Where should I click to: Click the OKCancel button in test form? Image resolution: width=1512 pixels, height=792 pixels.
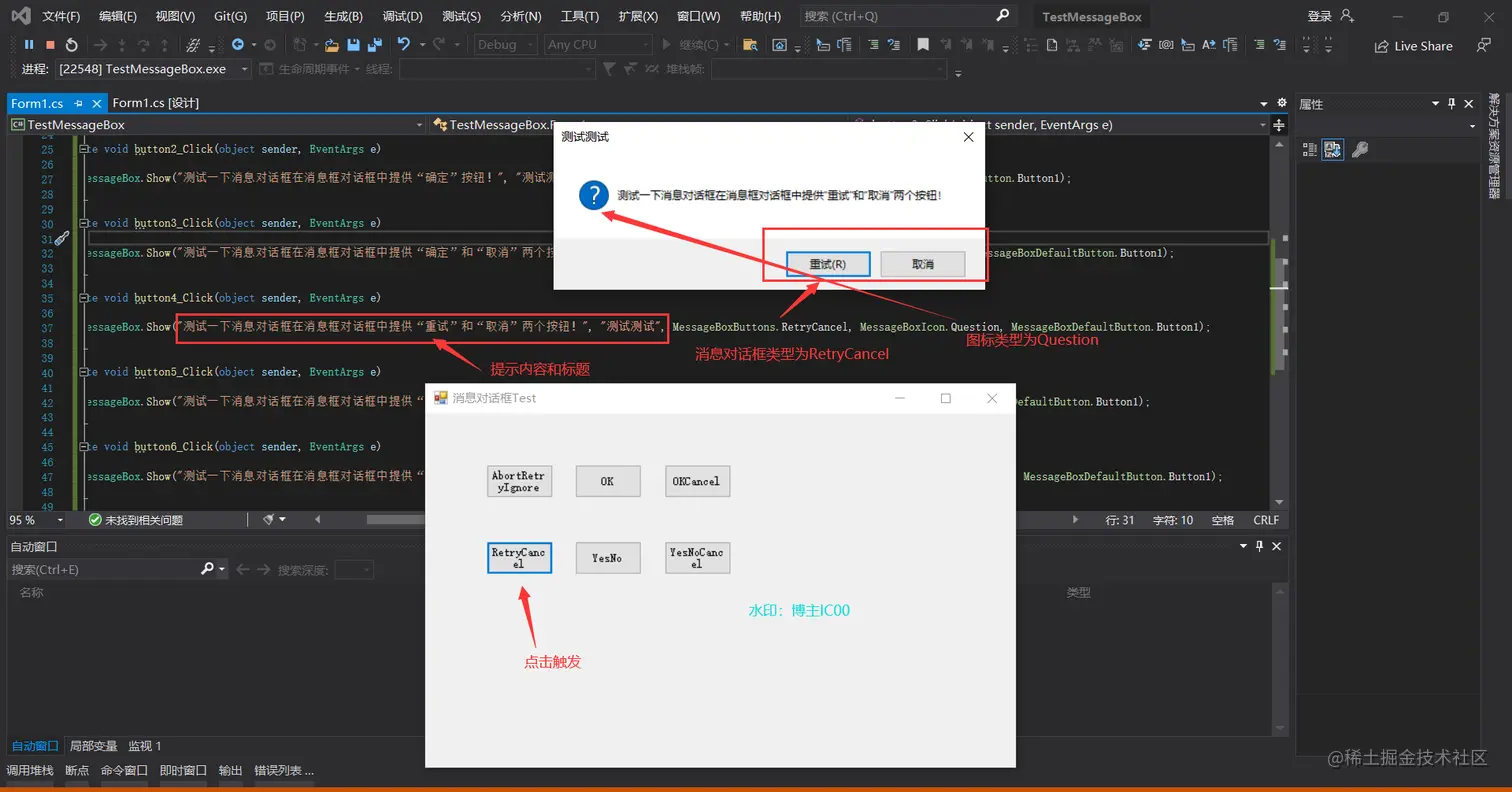click(698, 481)
